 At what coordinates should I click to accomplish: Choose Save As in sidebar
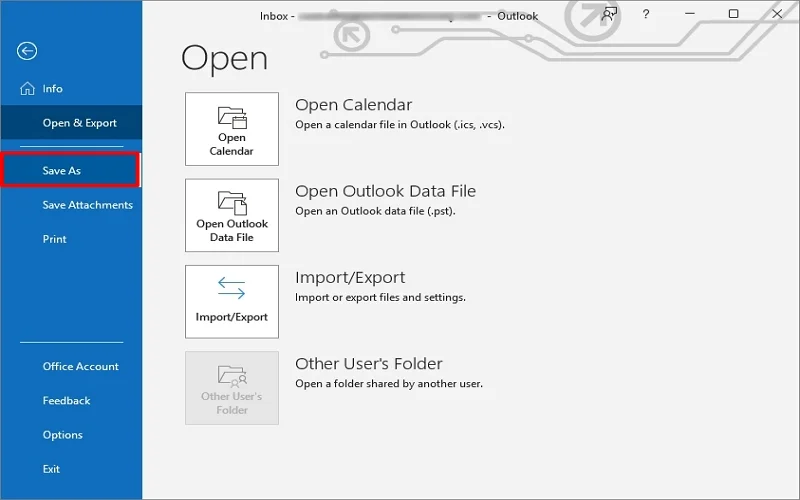[70, 170]
